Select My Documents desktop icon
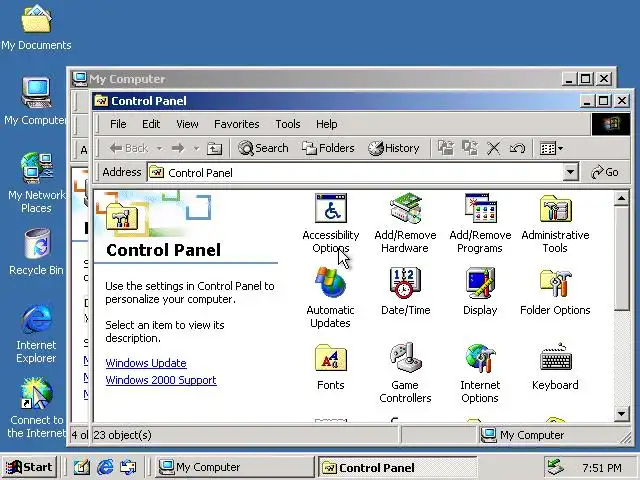Screen dimensions: 640x480 36,28
